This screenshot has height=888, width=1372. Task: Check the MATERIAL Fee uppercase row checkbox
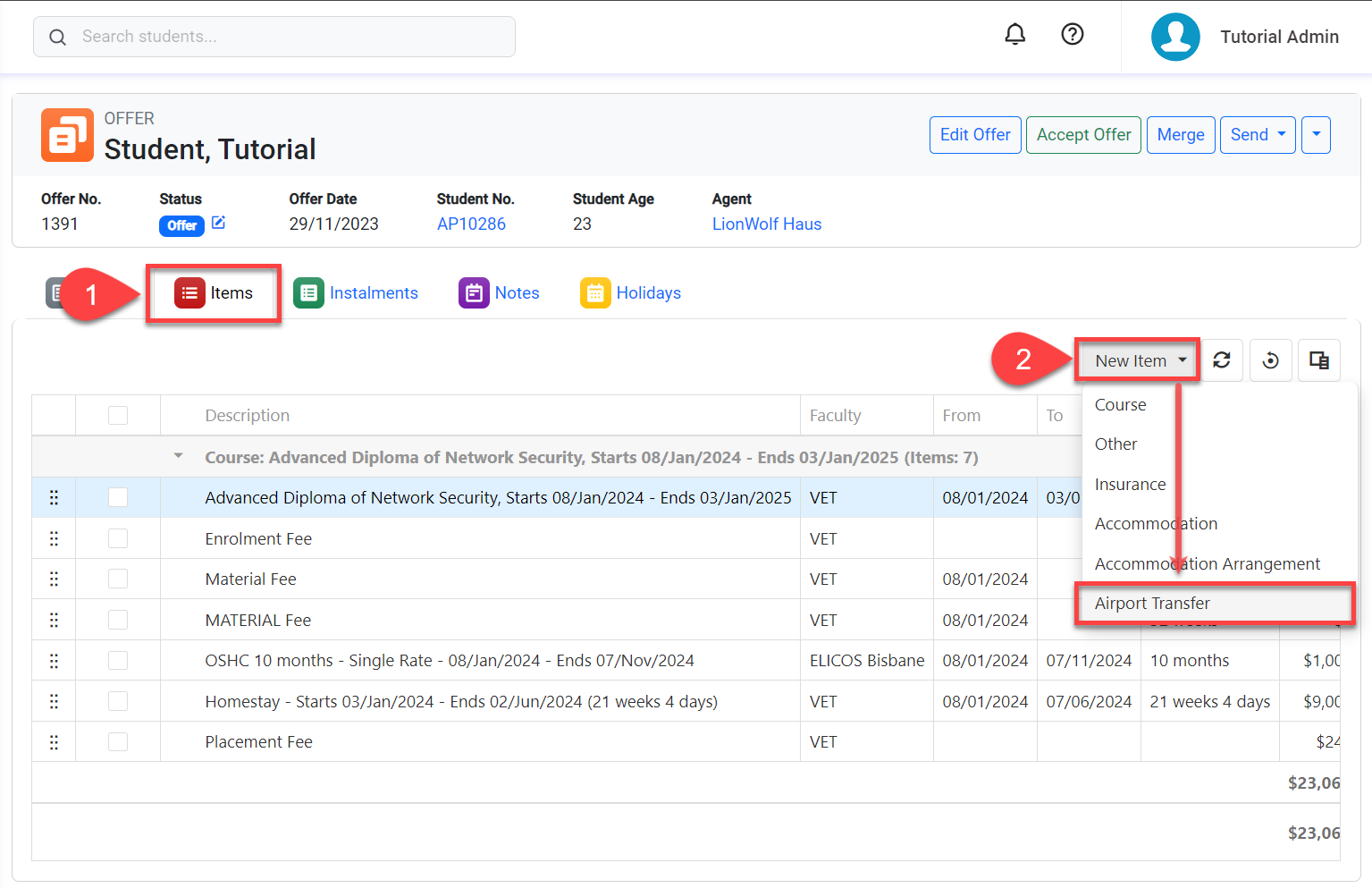coord(118,620)
